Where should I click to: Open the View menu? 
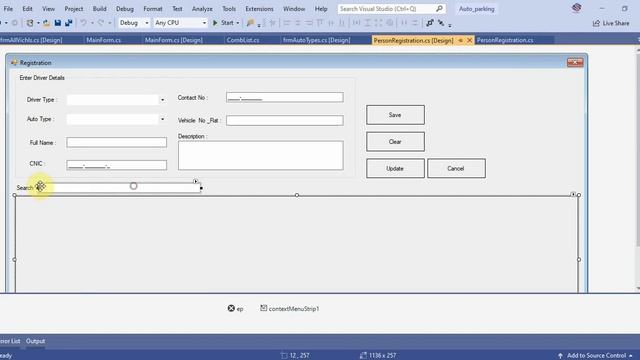(48, 9)
